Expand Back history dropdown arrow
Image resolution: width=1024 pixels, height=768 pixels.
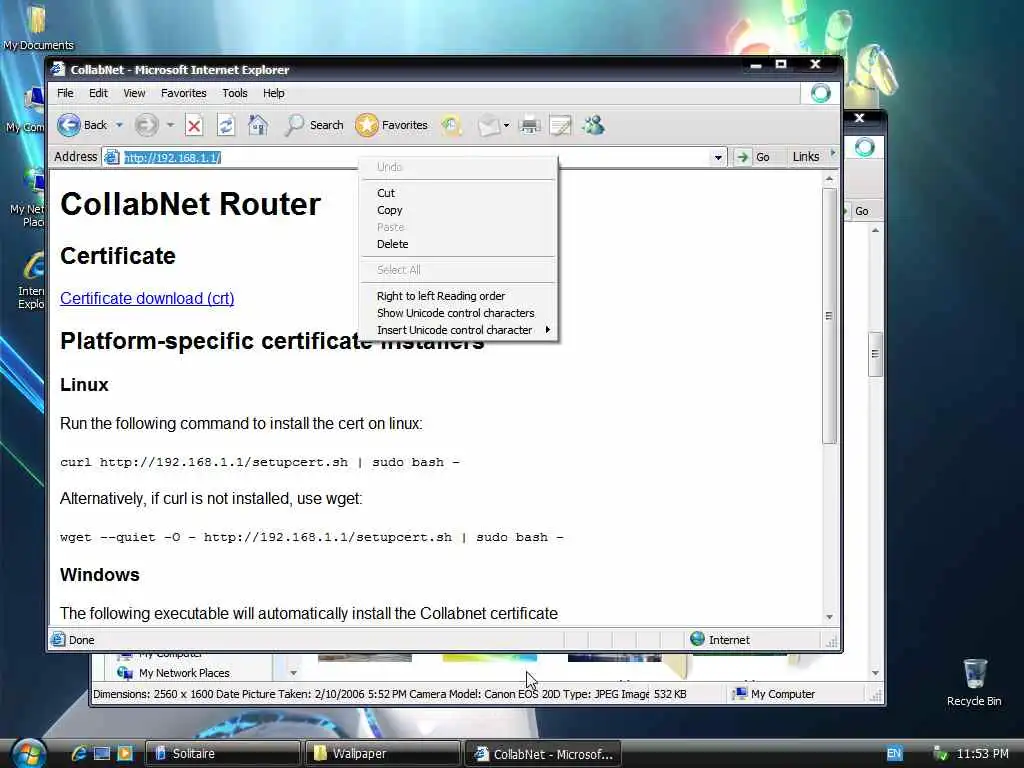point(119,125)
